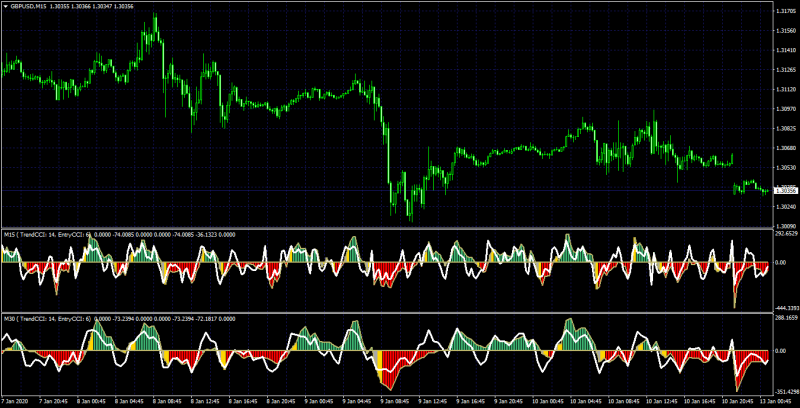This screenshot has height=408, width=800.
Task: Click the 9 Jan 08:45 time label
Action: 393,402
